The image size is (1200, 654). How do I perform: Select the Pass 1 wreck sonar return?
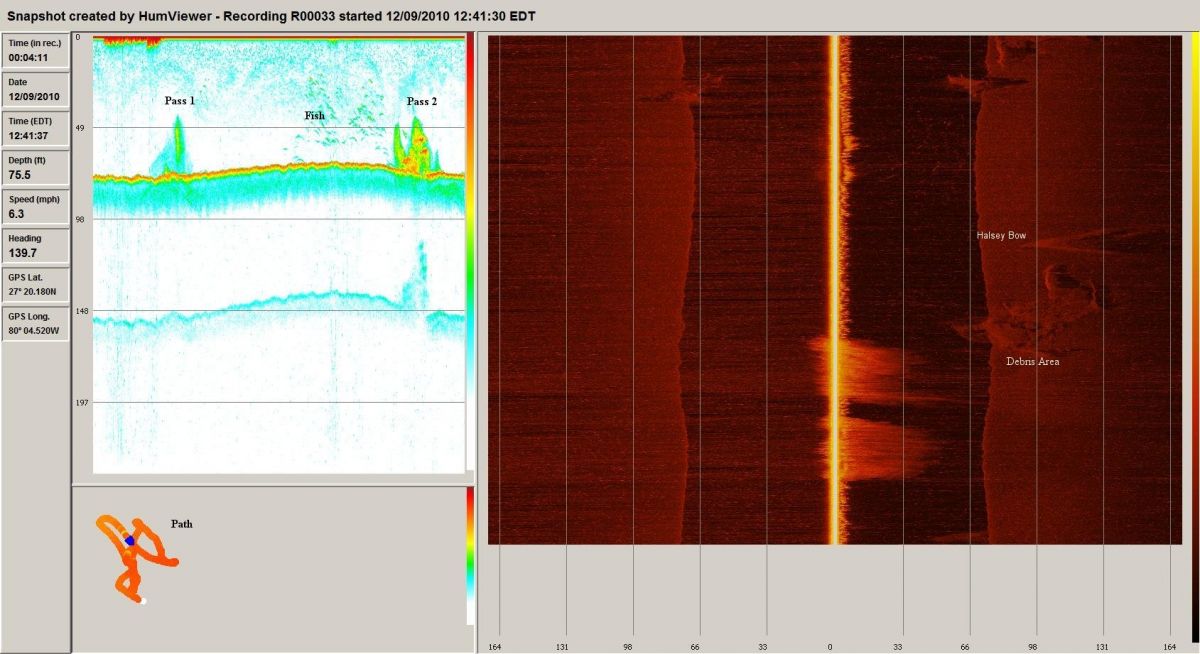click(x=178, y=143)
